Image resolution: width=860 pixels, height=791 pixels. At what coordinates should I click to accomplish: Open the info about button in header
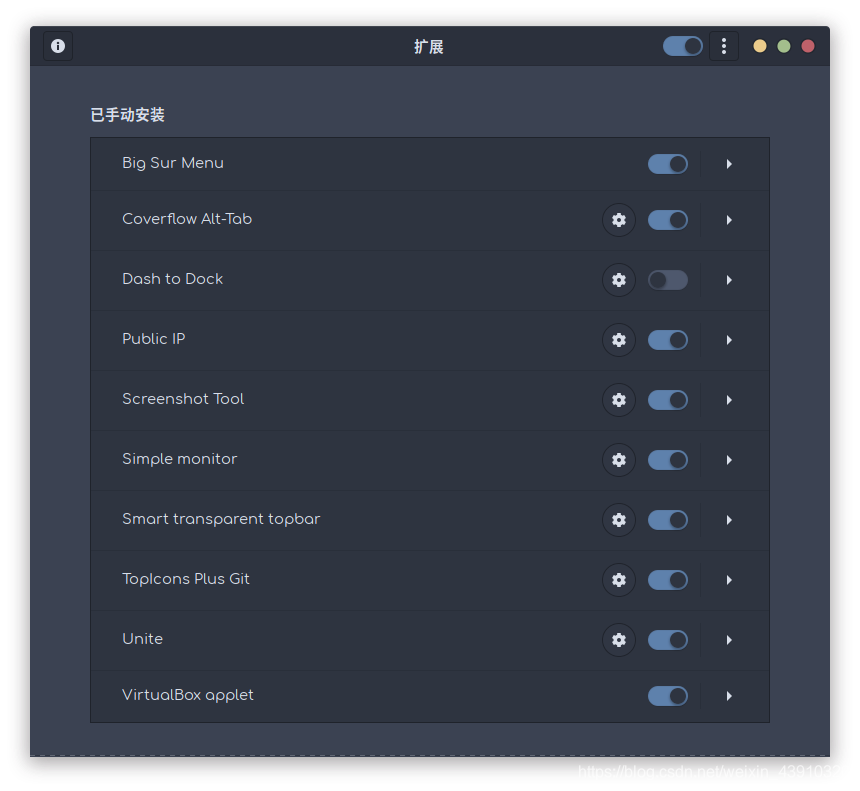(x=58, y=46)
